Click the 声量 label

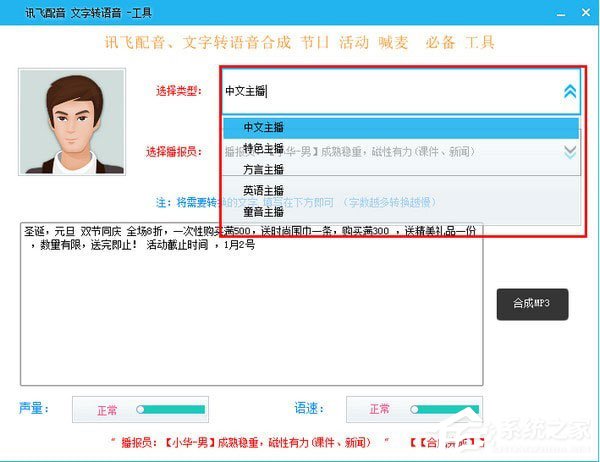[34, 408]
